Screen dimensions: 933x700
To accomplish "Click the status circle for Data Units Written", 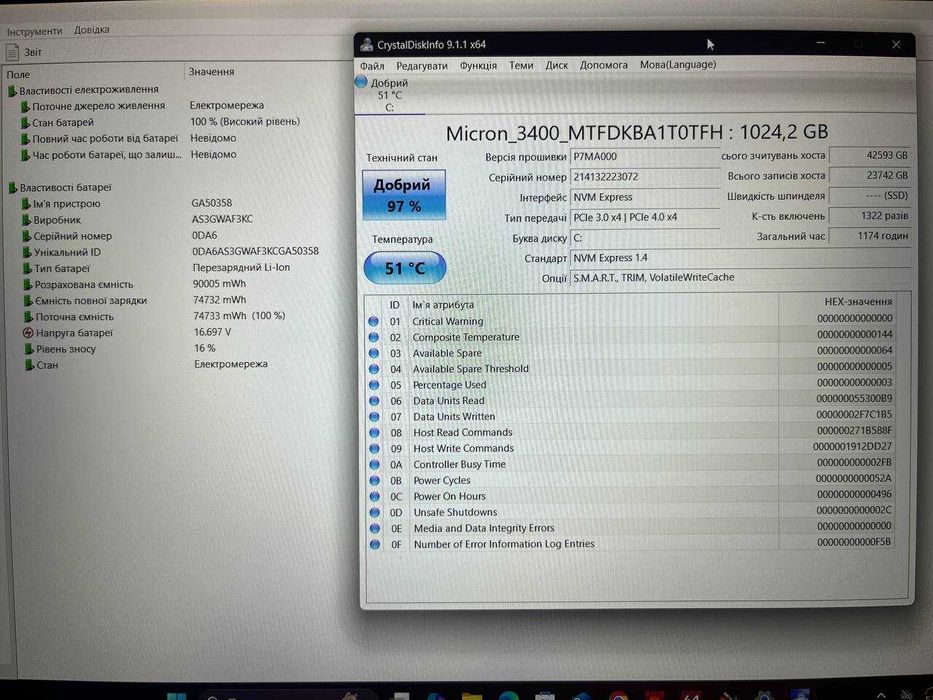I will [374, 417].
